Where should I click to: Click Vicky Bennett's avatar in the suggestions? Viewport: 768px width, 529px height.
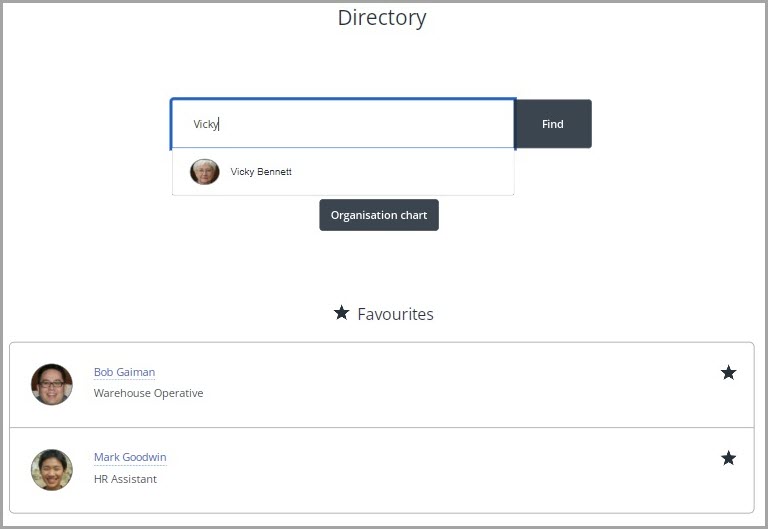tap(205, 172)
